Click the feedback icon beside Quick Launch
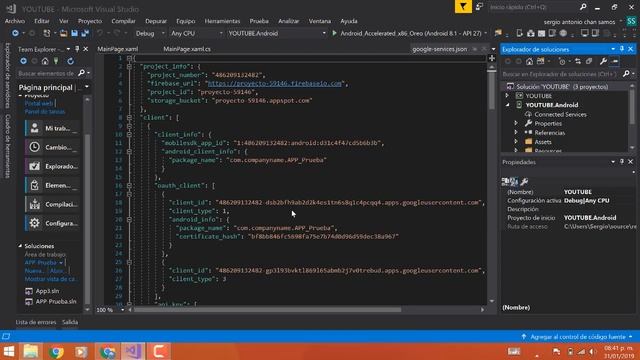 [x=479, y=7]
